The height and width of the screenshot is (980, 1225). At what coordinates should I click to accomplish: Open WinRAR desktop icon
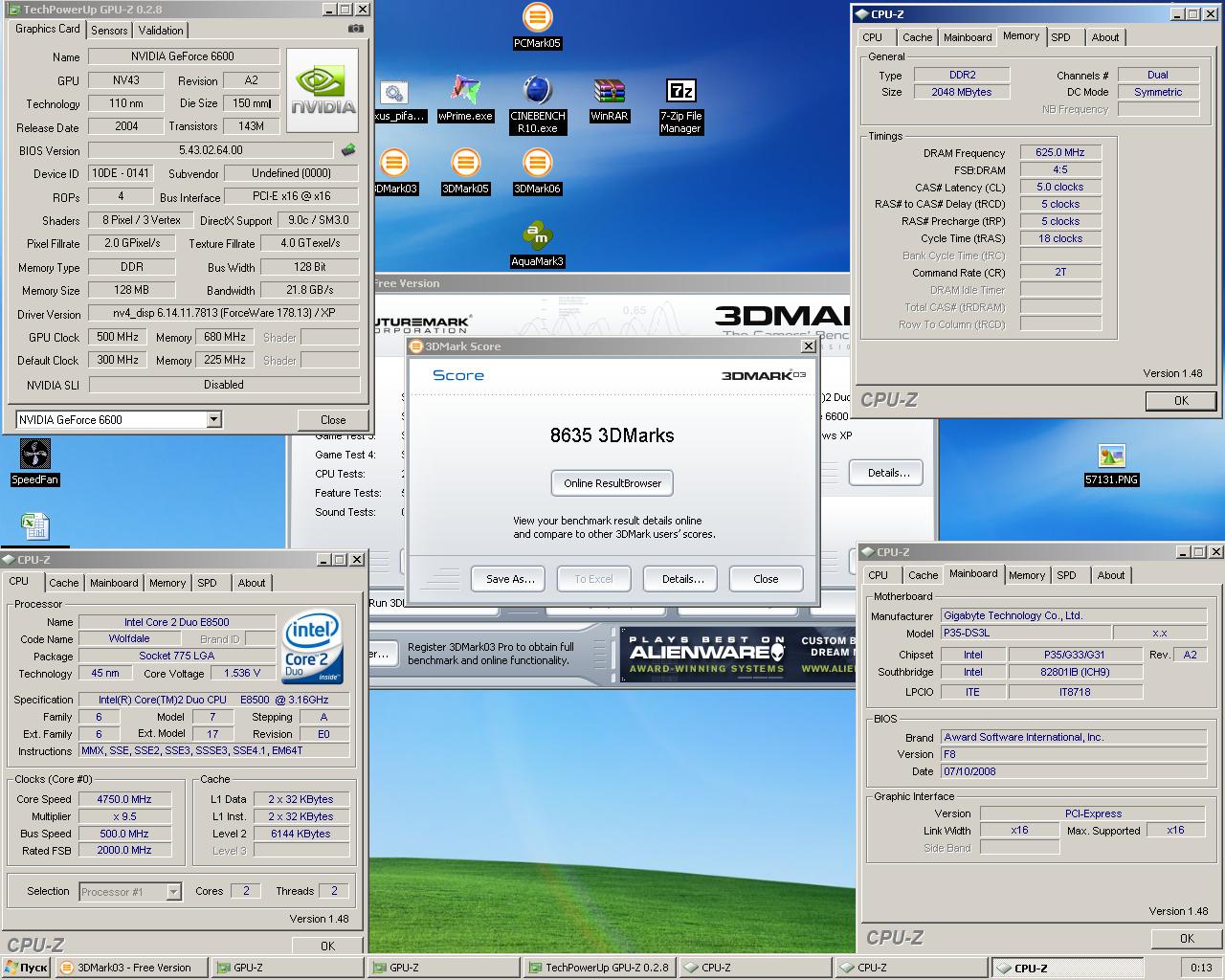pos(609,99)
